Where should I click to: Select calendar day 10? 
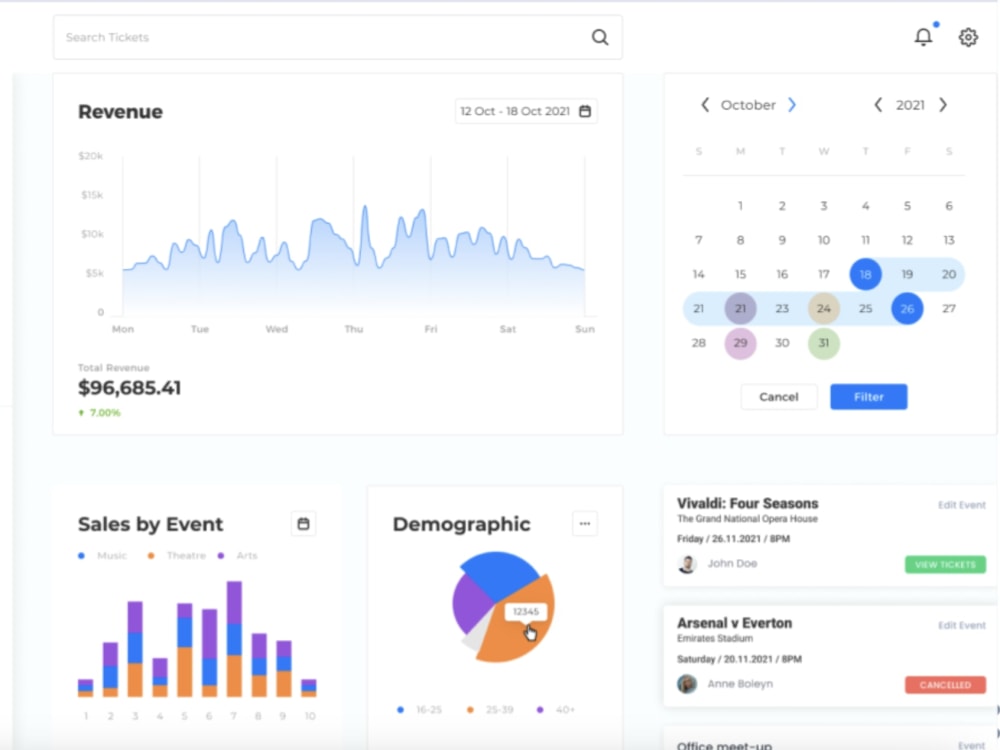[x=824, y=240]
